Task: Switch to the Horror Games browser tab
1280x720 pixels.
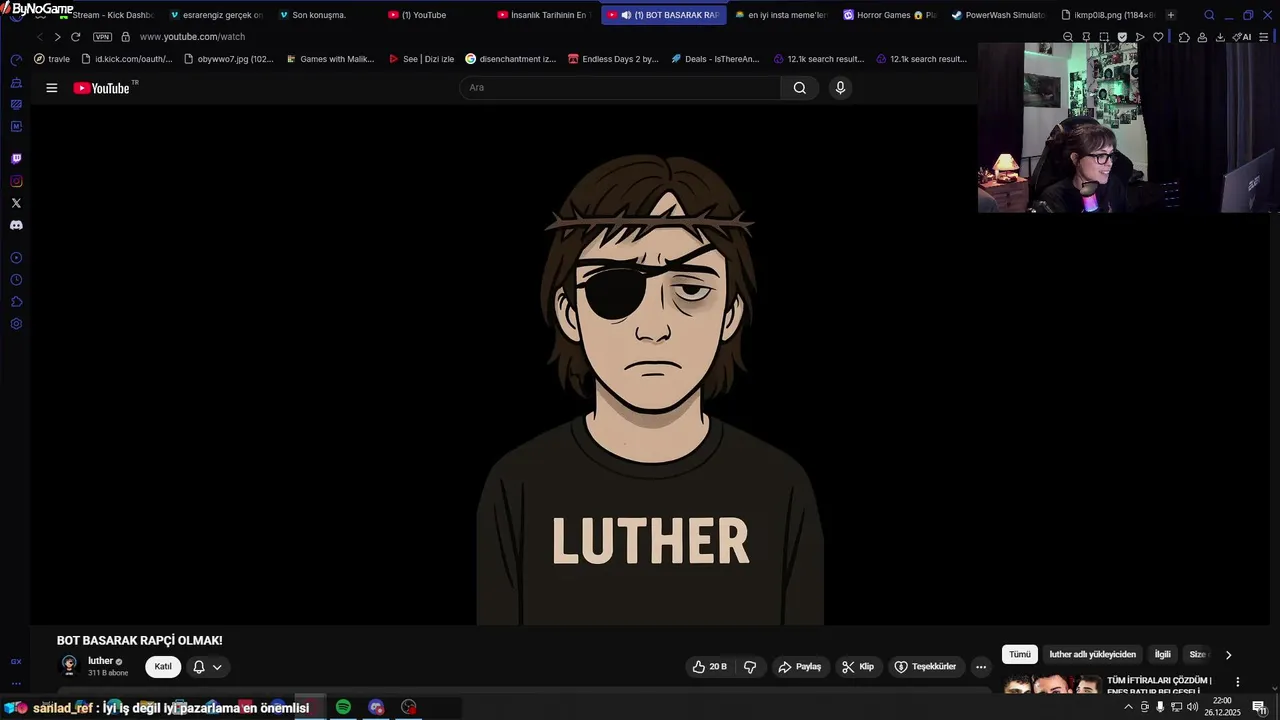Action: coord(889,15)
